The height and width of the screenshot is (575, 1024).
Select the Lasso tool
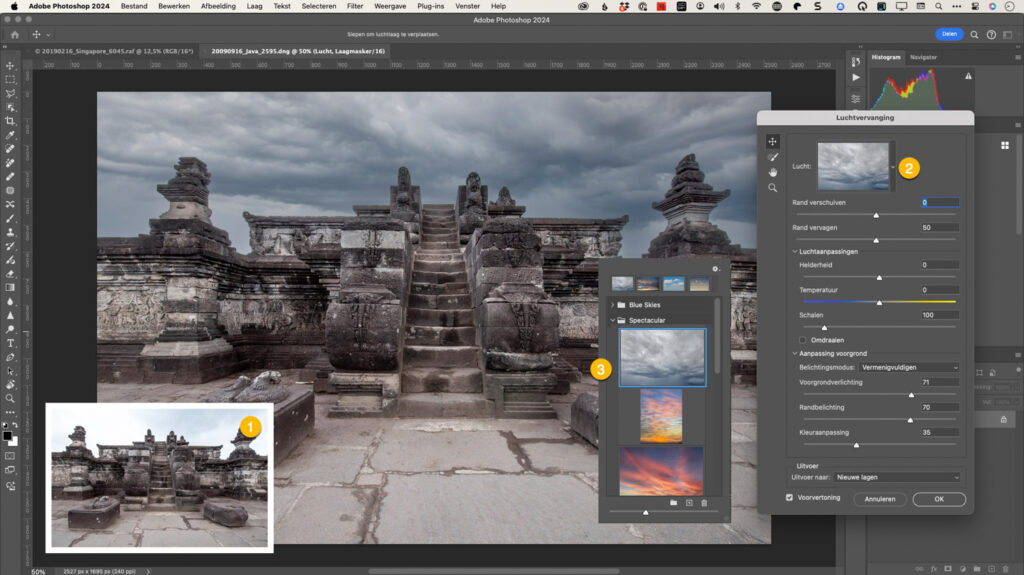pos(10,93)
